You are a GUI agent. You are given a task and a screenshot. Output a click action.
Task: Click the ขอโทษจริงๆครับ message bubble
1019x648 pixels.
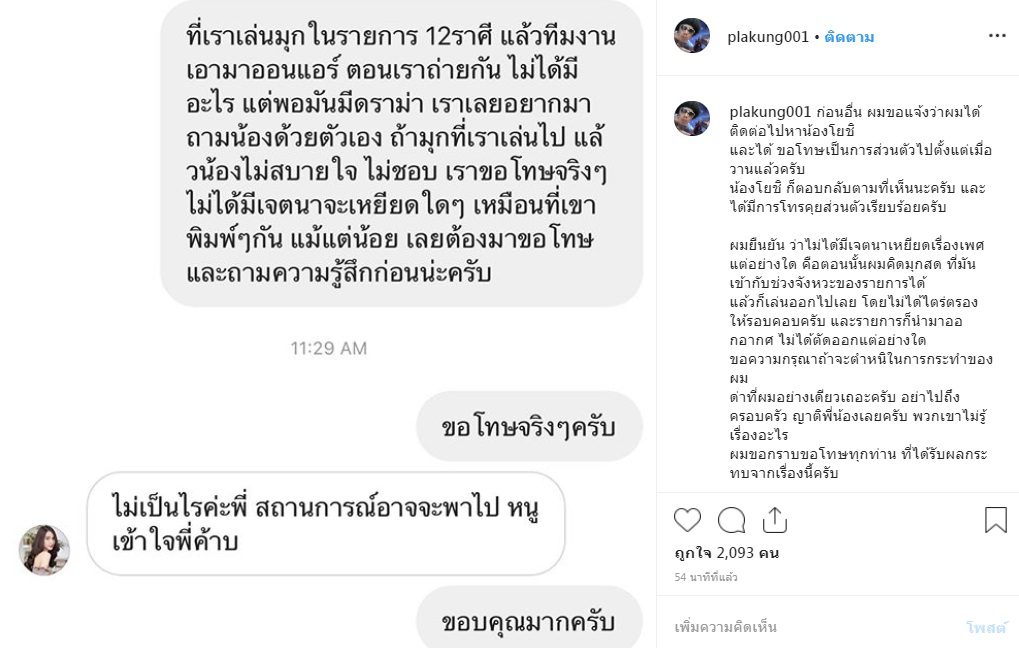click(x=529, y=426)
